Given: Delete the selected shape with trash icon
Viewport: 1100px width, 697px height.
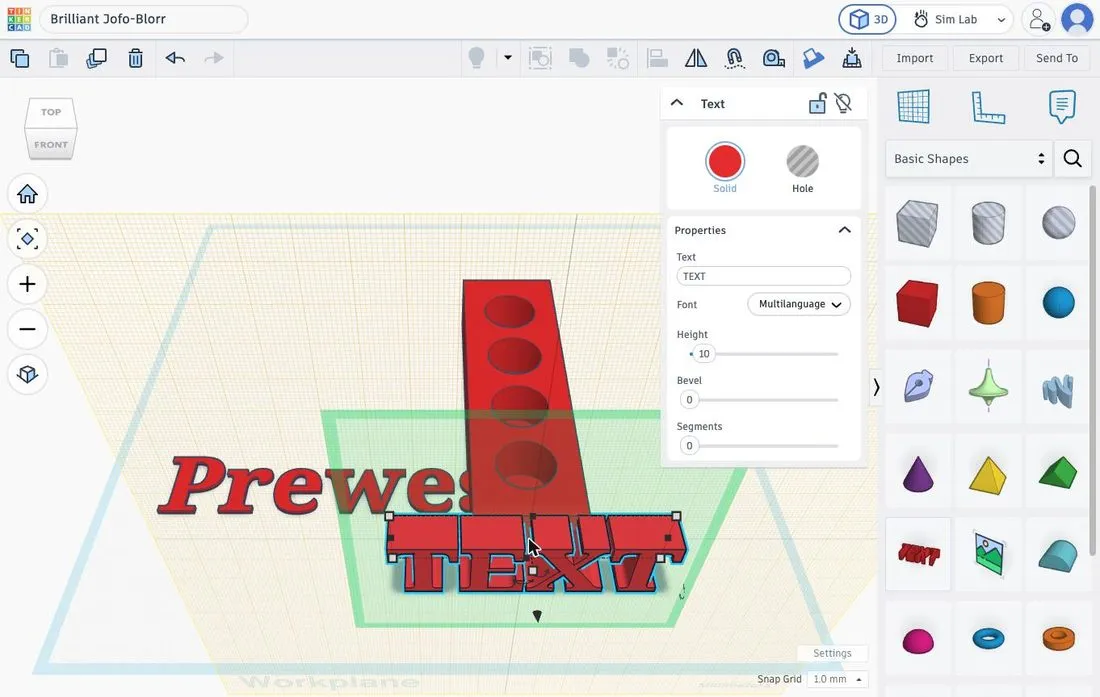Looking at the screenshot, I should tap(135, 58).
